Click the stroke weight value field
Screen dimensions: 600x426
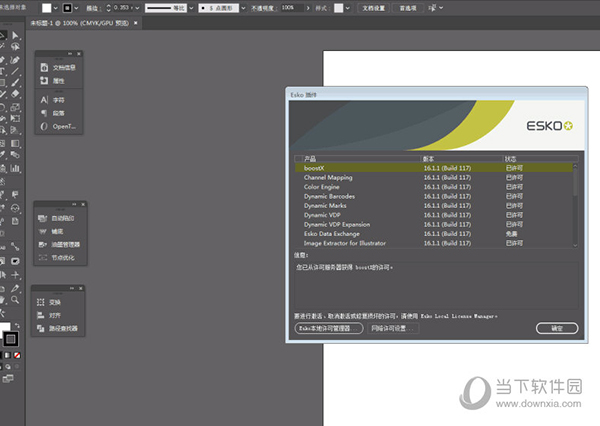click(x=122, y=8)
